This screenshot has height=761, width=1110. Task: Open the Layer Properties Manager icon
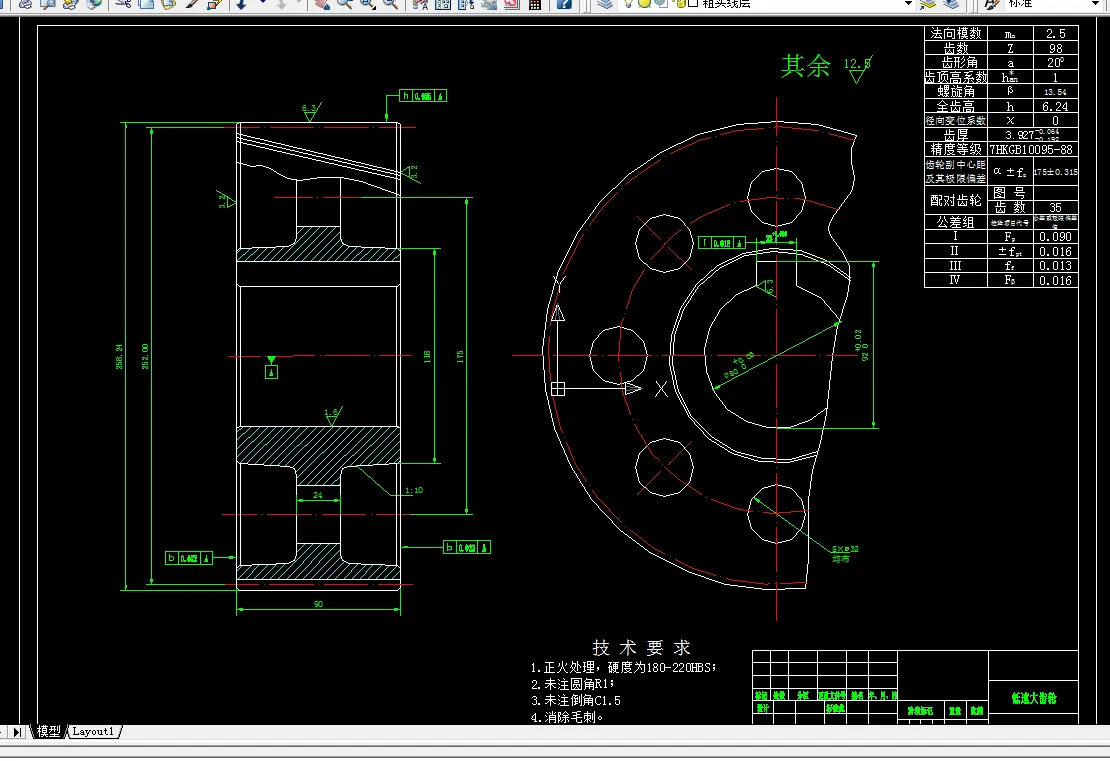pyautogui.click(x=605, y=4)
